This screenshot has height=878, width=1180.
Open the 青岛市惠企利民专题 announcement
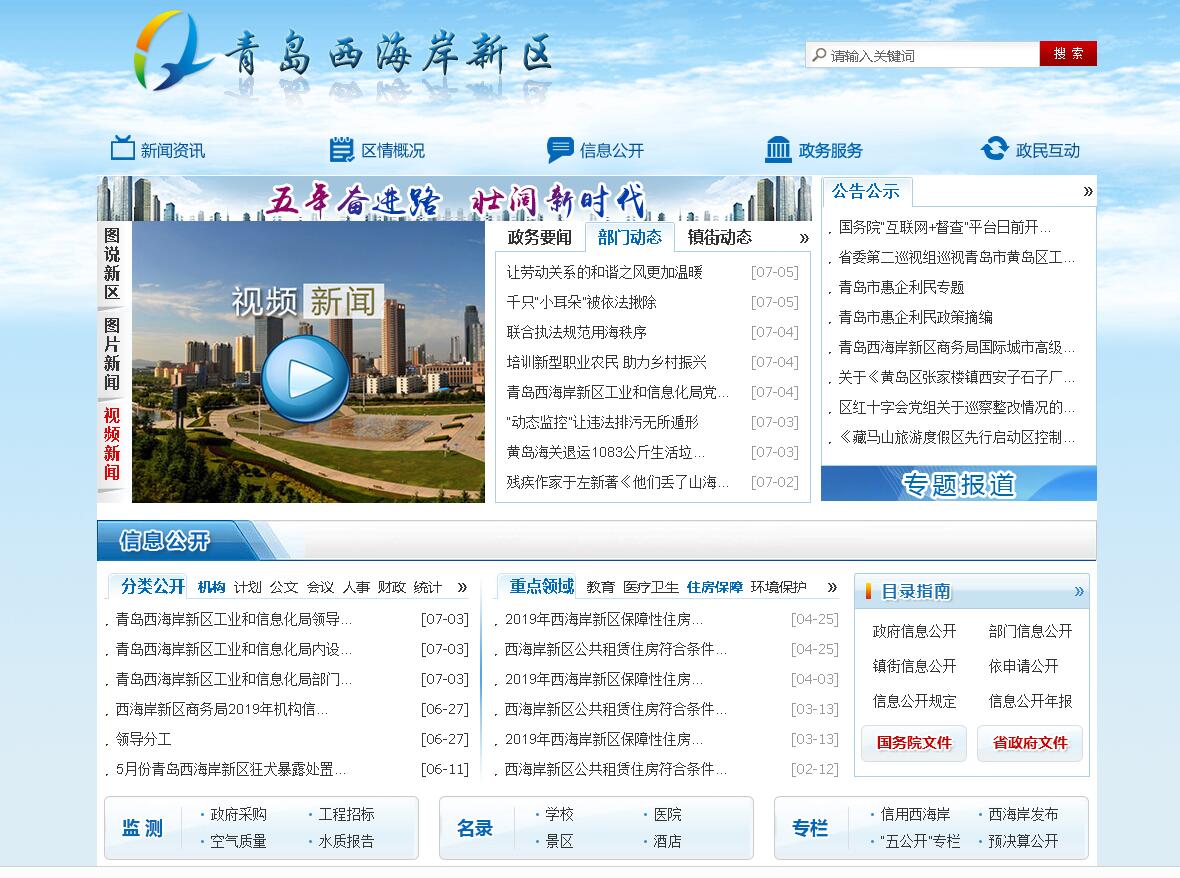(901, 287)
